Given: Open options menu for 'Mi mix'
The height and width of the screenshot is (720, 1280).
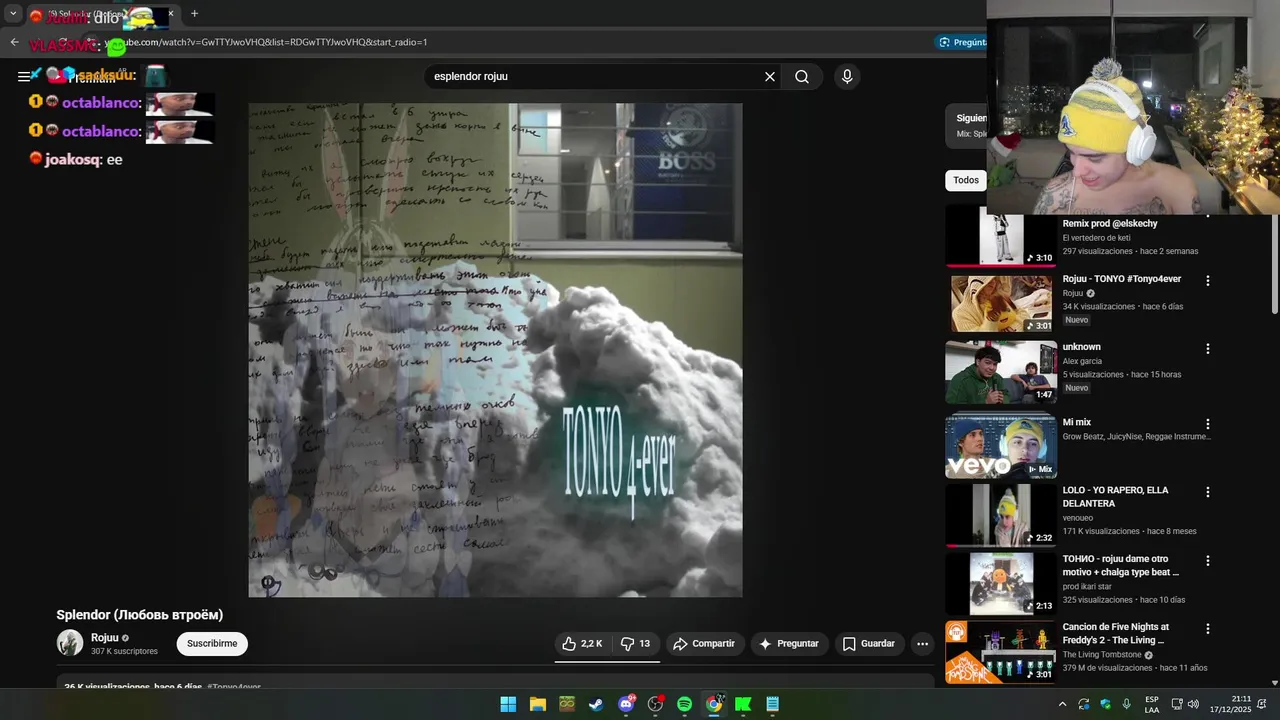Looking at the screenshot, I should click(1208, 424).
